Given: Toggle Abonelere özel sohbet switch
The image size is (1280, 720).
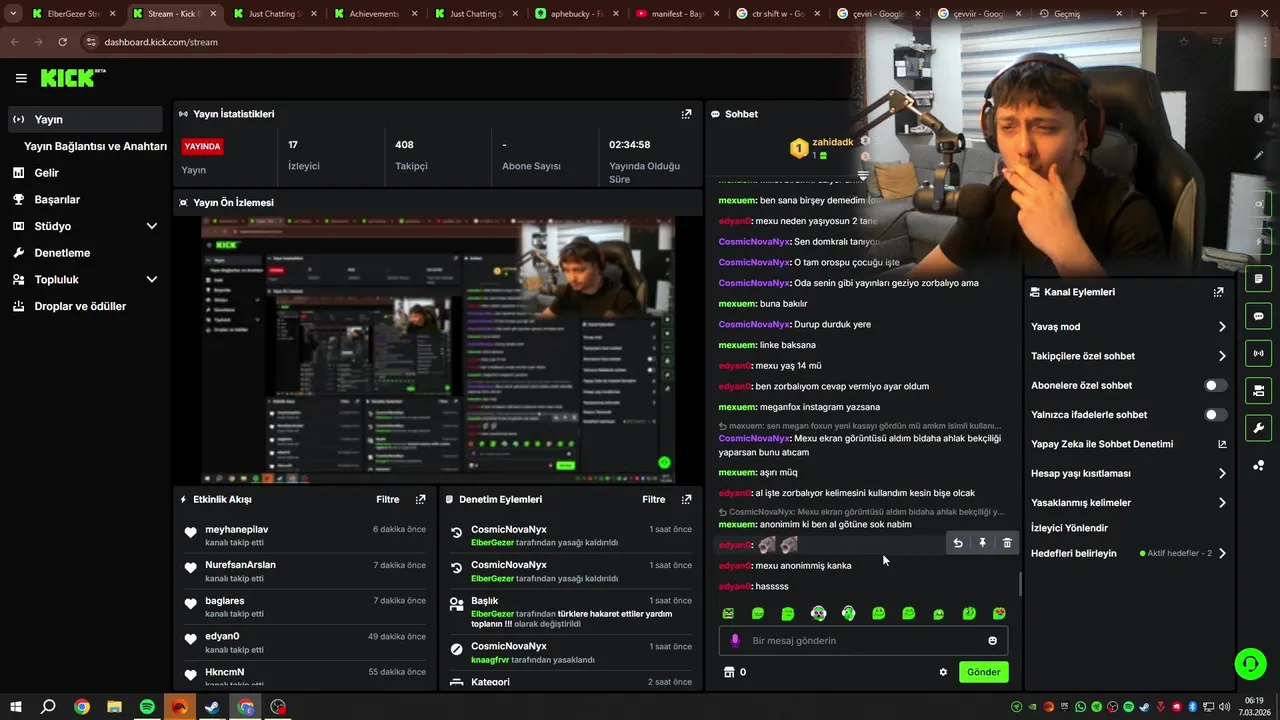Looking at the screenshot, I should pos(1215,385).
